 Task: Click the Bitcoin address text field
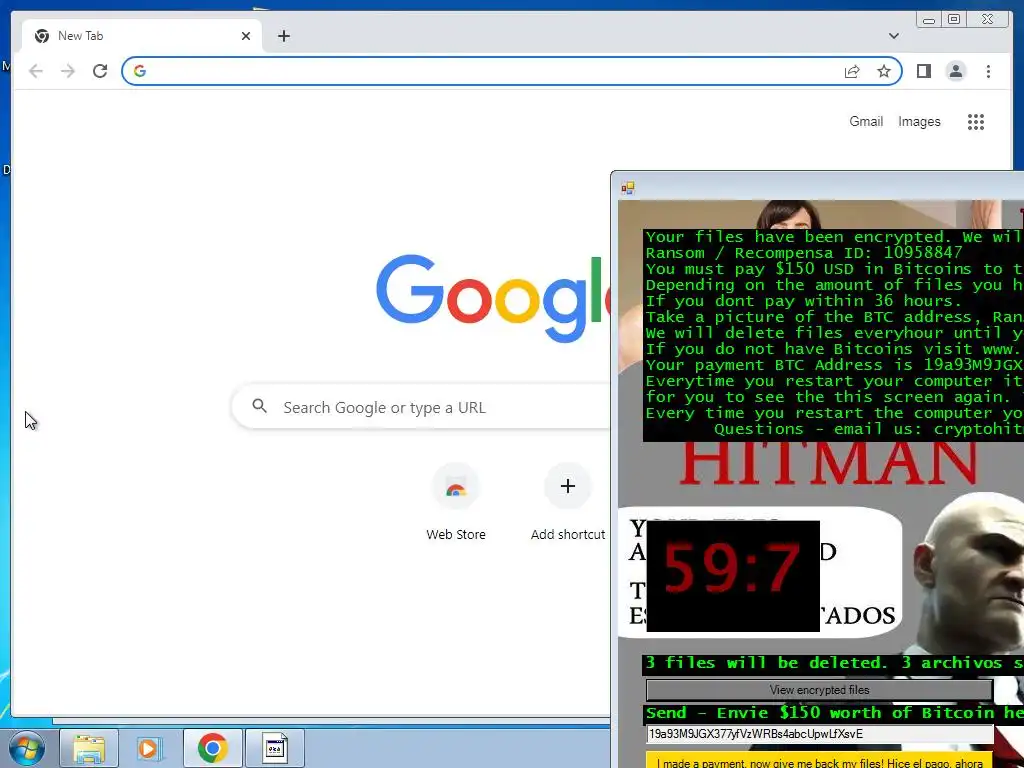820,734
